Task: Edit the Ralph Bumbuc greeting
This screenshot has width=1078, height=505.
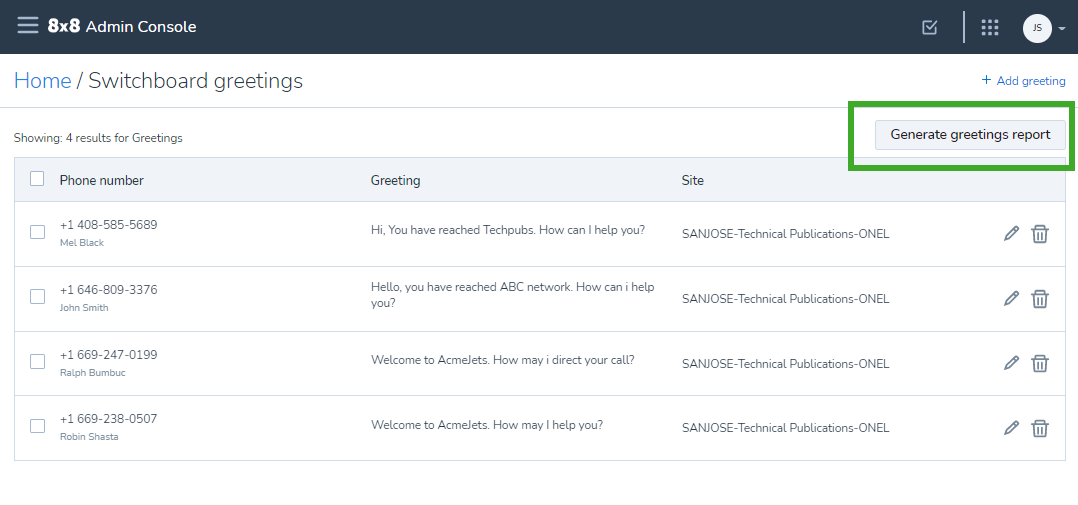Action: coord(1011,362)
